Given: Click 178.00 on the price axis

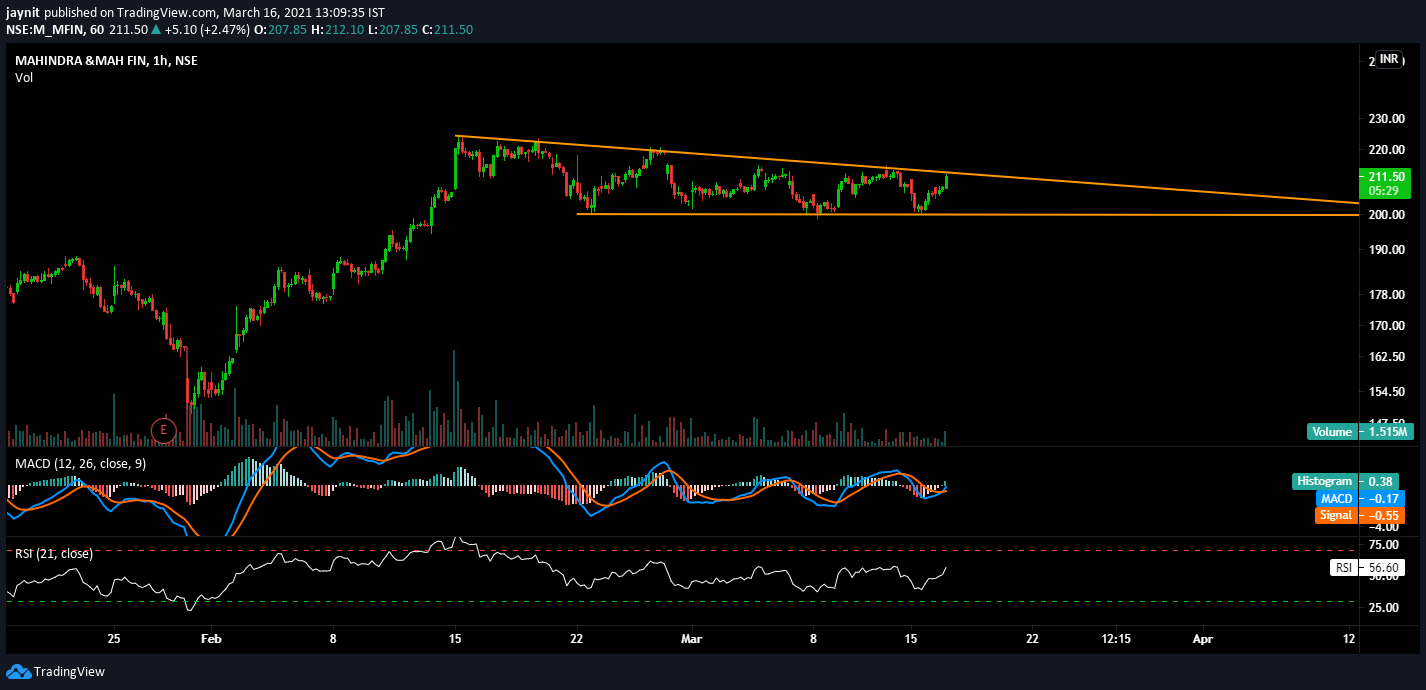Looking at the screenshot, I should pyautogui.click(x=1386, y=295).
